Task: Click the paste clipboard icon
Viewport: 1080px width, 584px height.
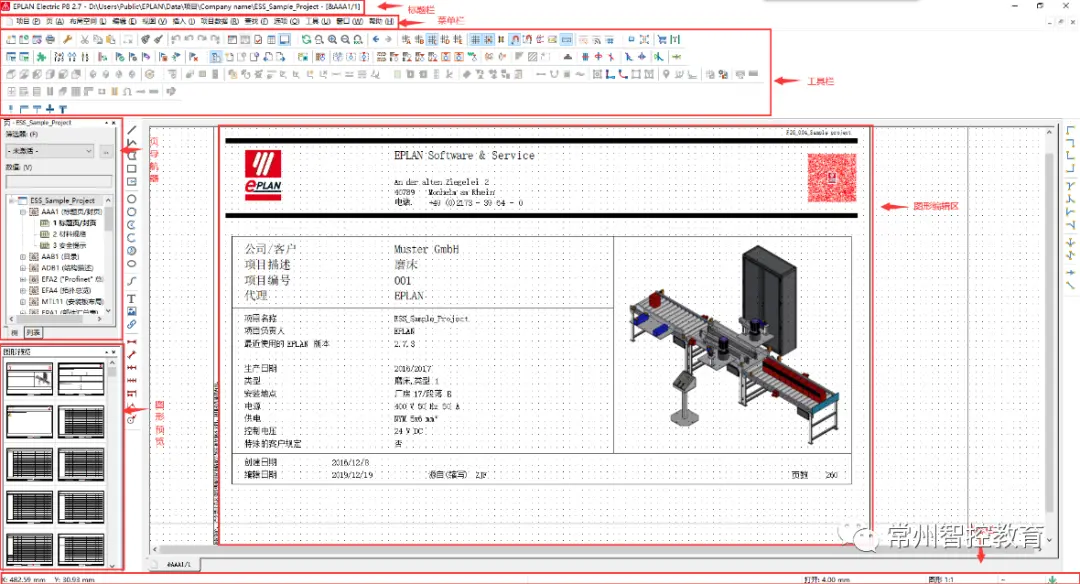Action: tap(111, 39)
